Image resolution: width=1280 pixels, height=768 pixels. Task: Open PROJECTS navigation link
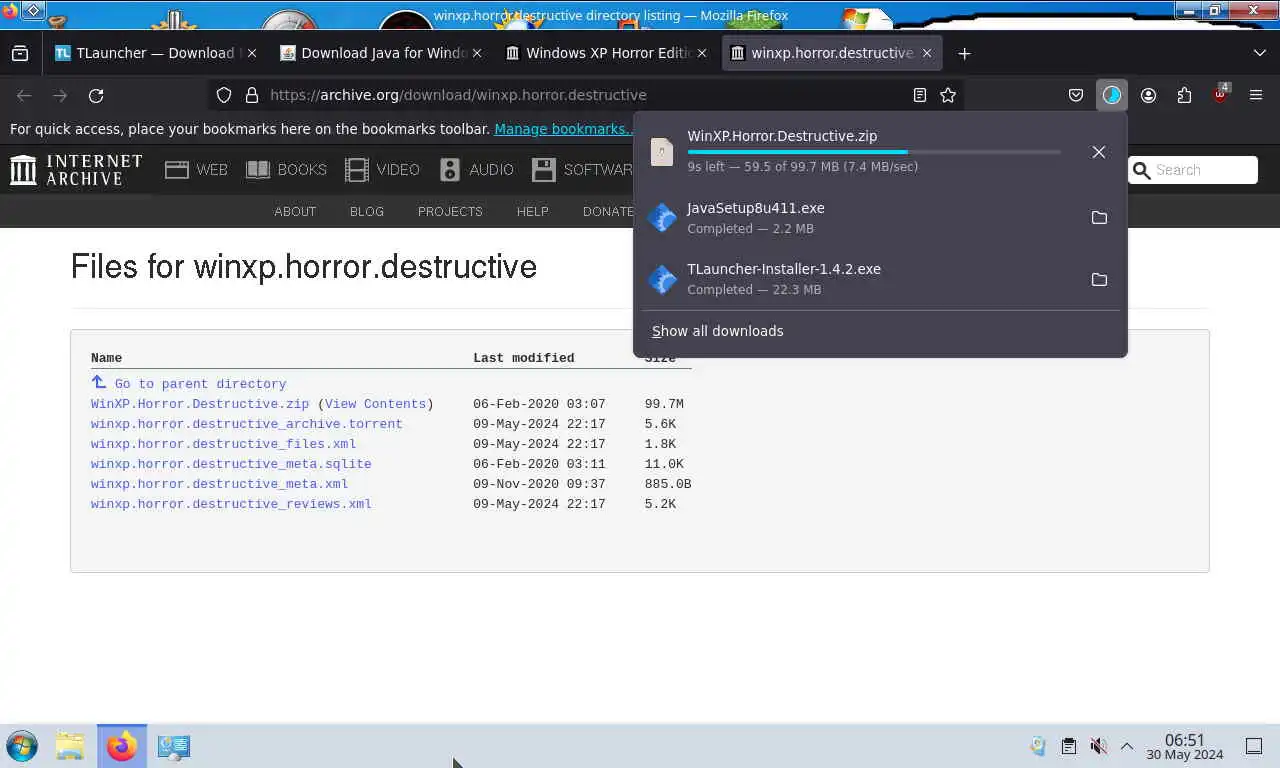point(450,212)
